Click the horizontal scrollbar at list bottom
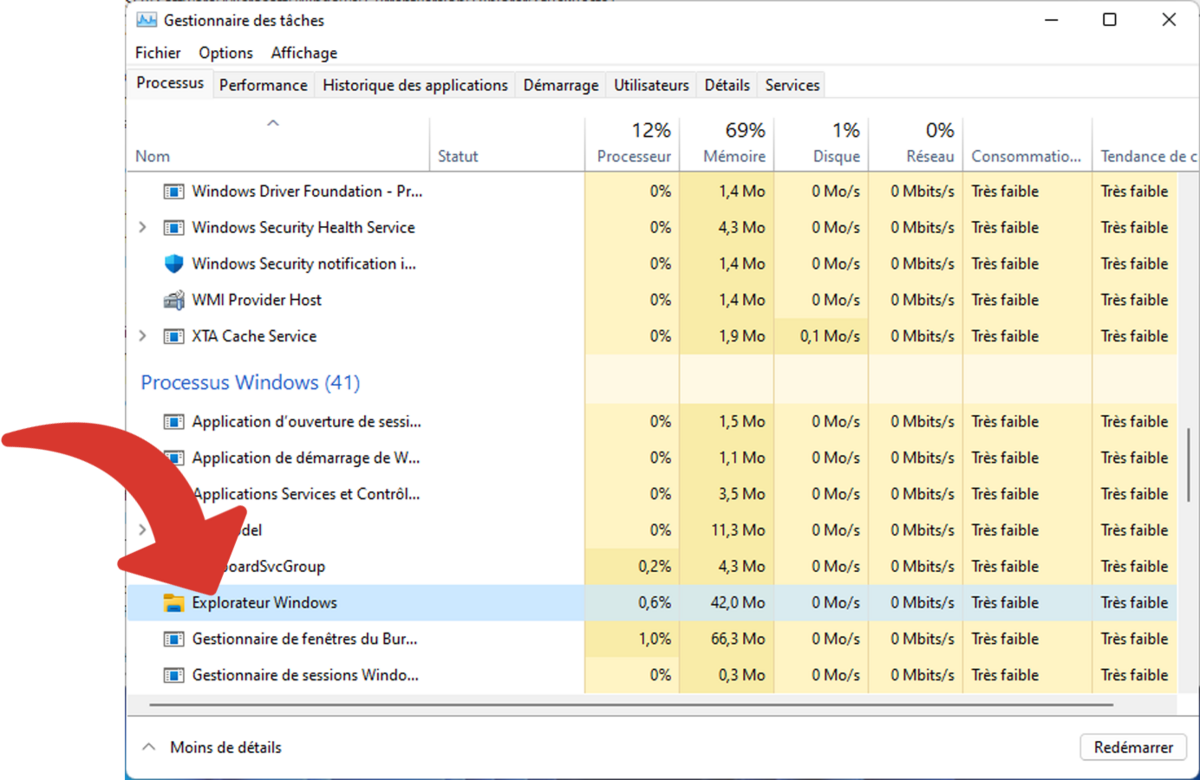The height and width of the screenshot is (780, 1200). pyautogui.click(x=631, y=704)
